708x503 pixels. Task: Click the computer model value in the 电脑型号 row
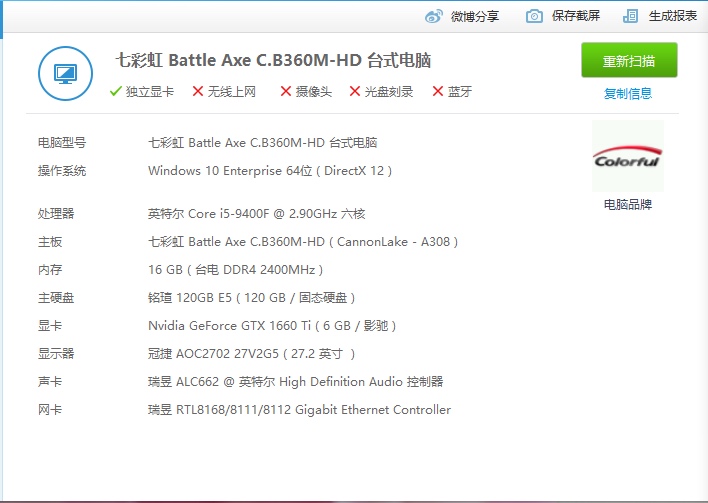point(263,143)
